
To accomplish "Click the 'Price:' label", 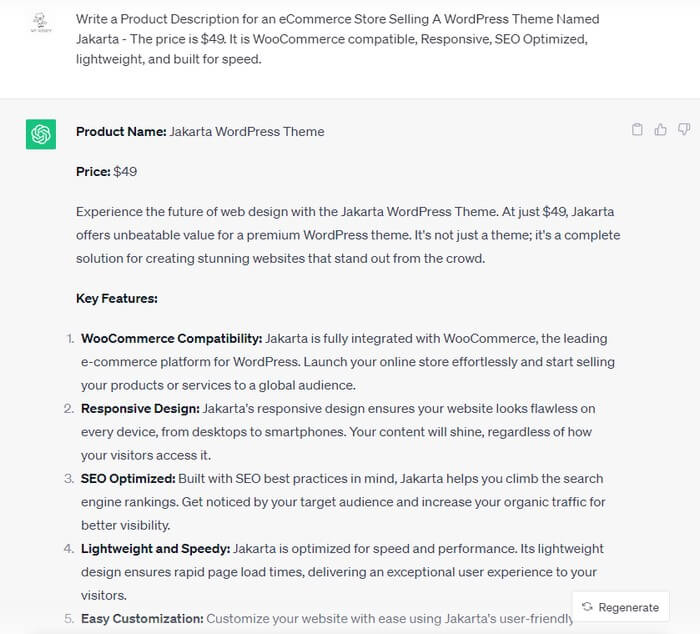I will click(93, 172).
